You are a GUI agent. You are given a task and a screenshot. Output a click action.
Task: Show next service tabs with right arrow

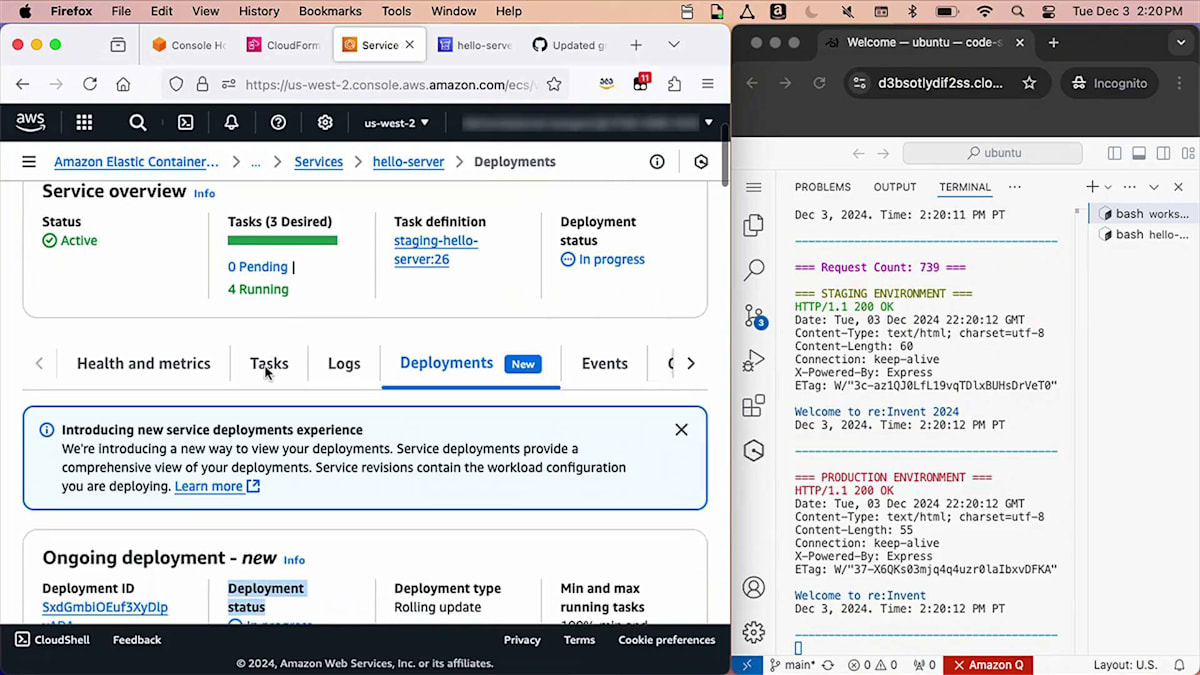tap(691, 363)
